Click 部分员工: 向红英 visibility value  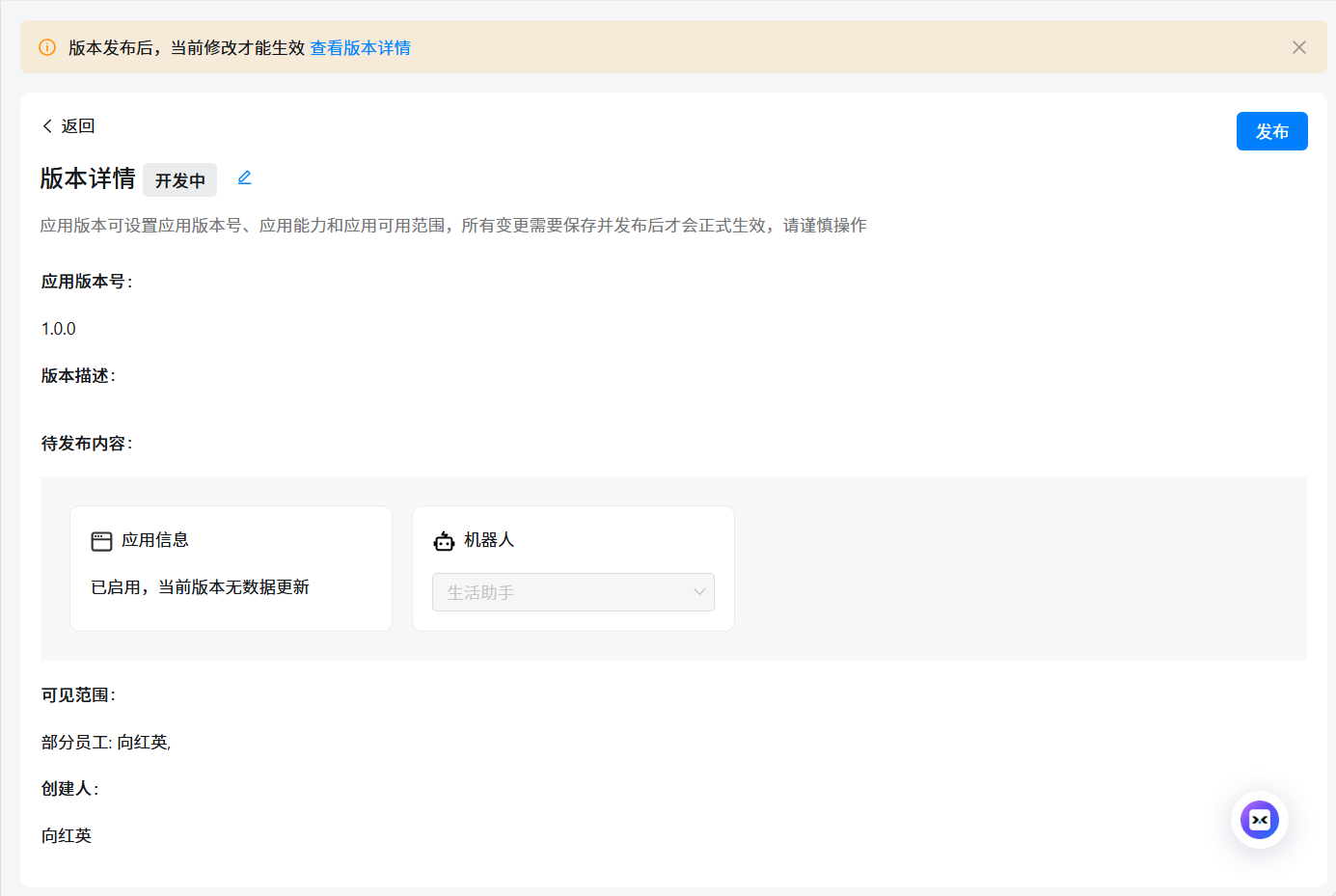coord(106,742)
